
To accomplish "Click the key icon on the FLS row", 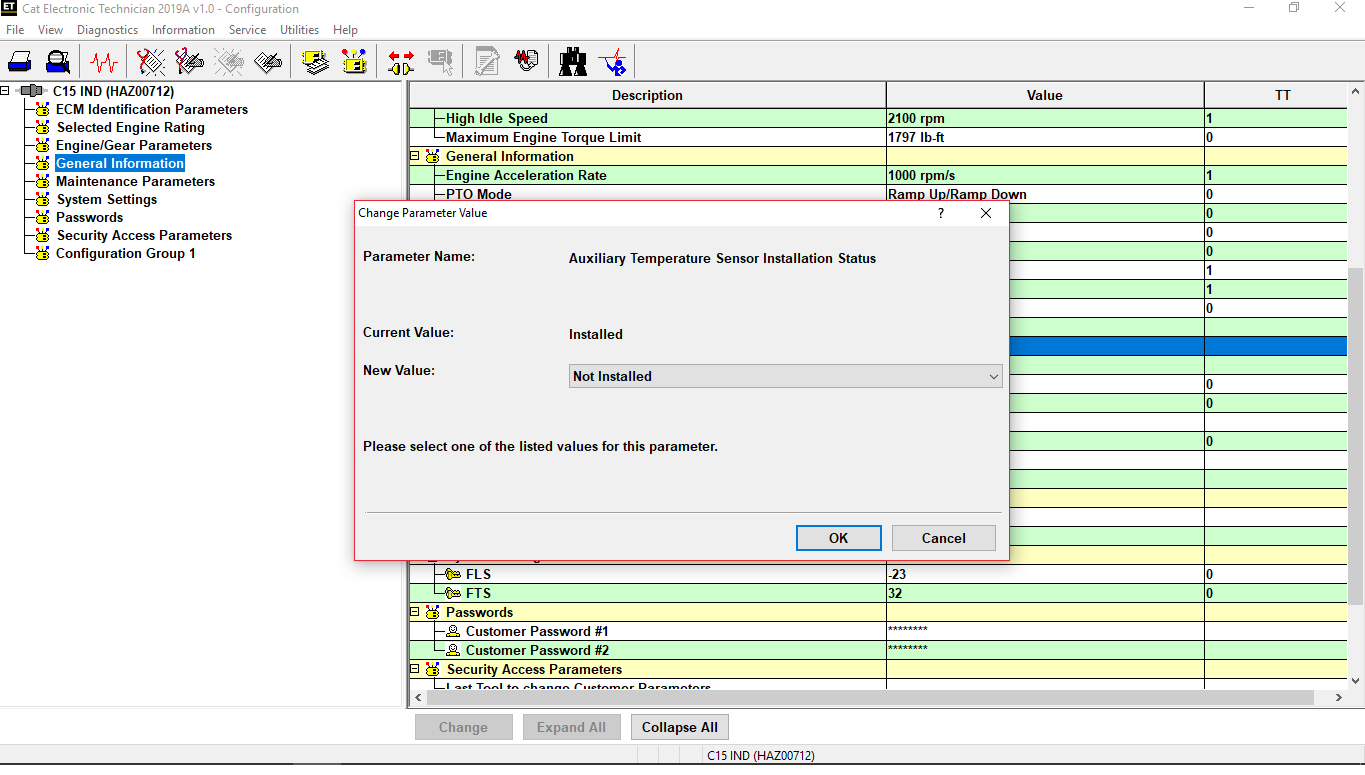I will (x=452, y=573).
